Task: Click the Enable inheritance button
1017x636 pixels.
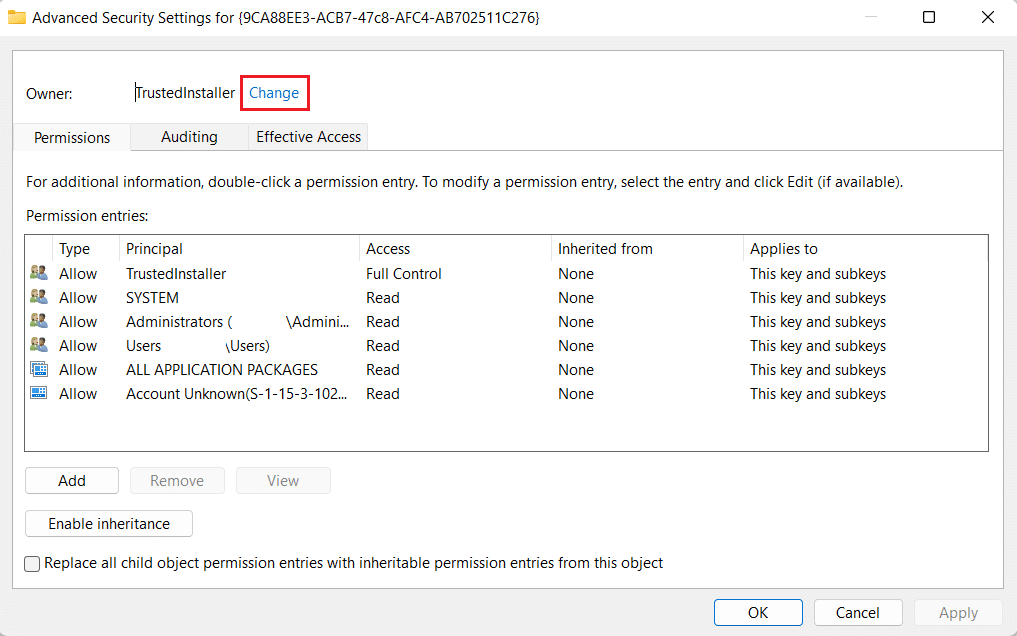Action: (108, 523)
